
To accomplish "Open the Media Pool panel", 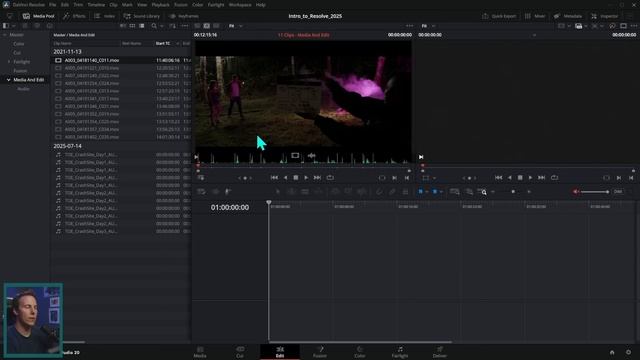I will tap(38, 16).
